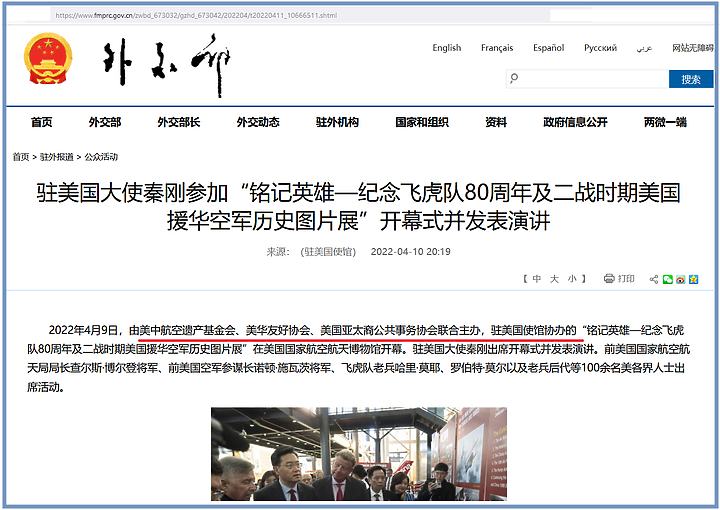
Task: Share article via WeChat icon
Action: (x=668, y=279)
